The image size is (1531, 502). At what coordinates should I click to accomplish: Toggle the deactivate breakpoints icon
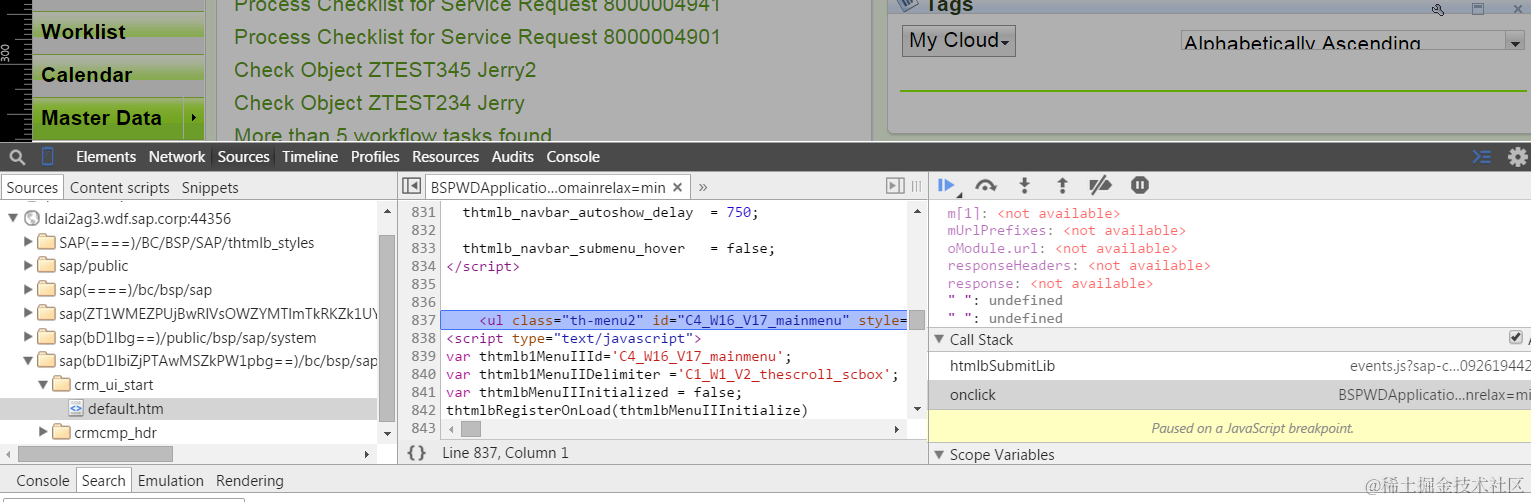(x=1100, y=185)
